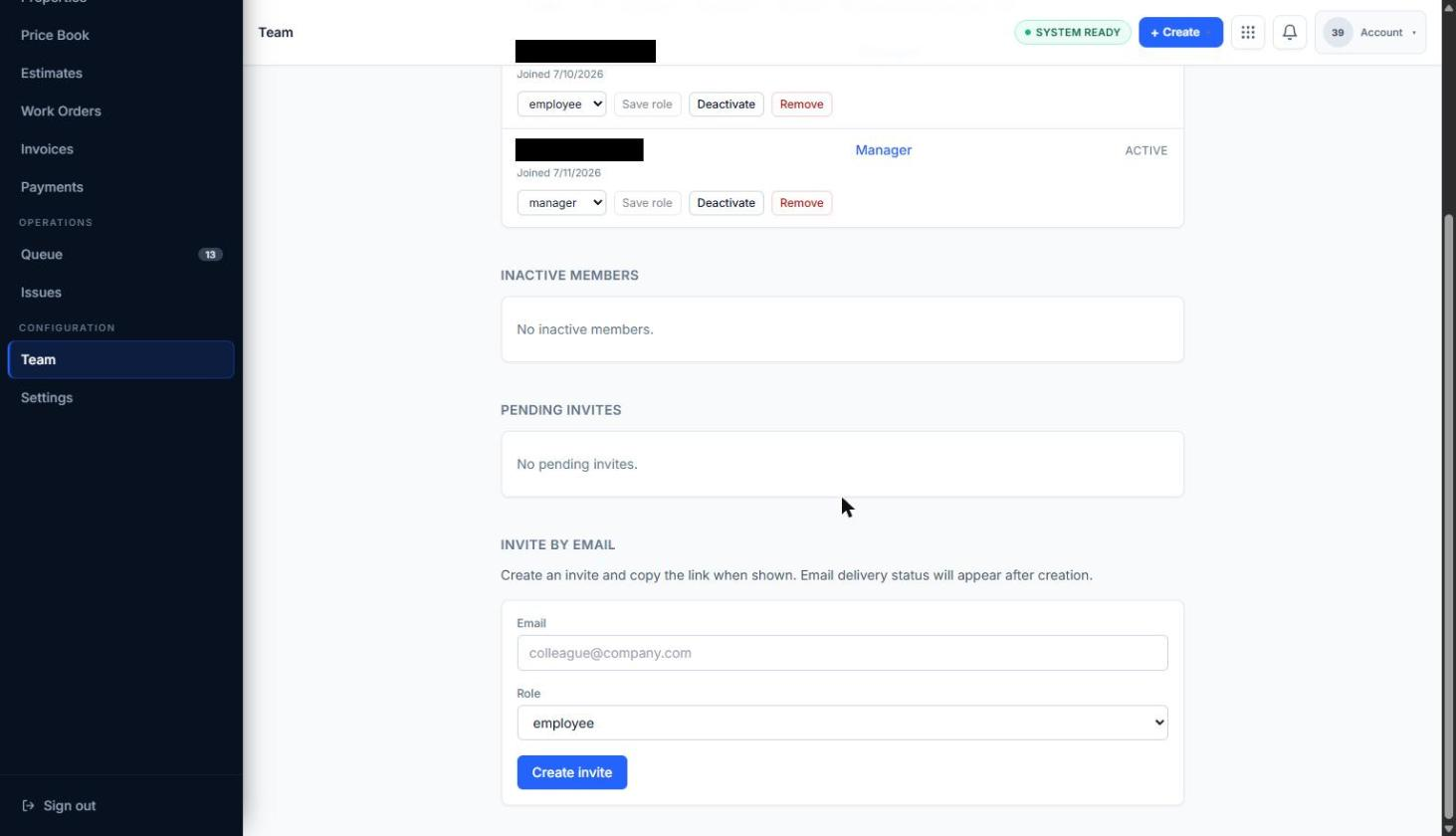Click the 39 account avatar

point(1338,33)
